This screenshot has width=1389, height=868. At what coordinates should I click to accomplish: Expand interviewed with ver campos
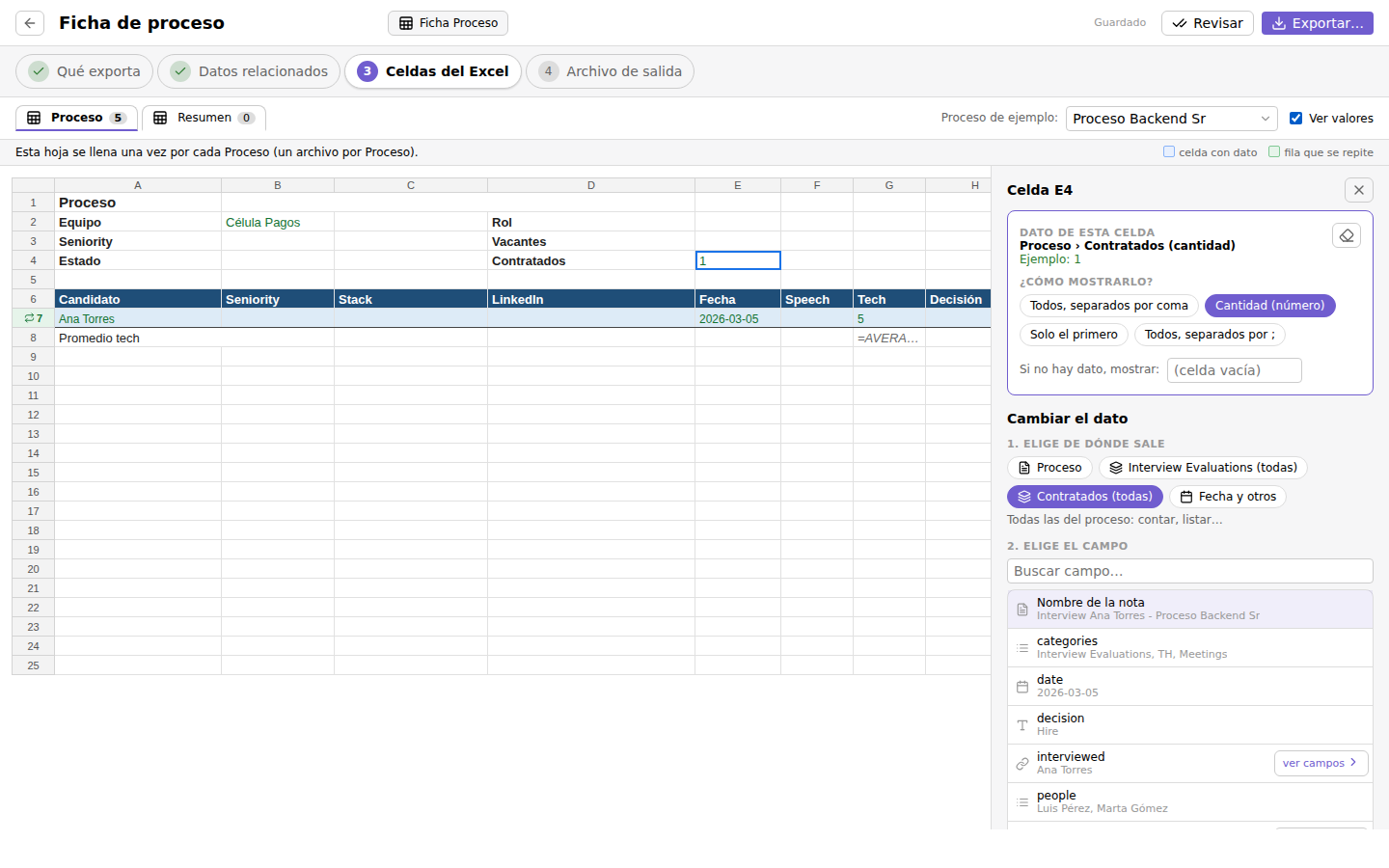tap(1321, 763)
